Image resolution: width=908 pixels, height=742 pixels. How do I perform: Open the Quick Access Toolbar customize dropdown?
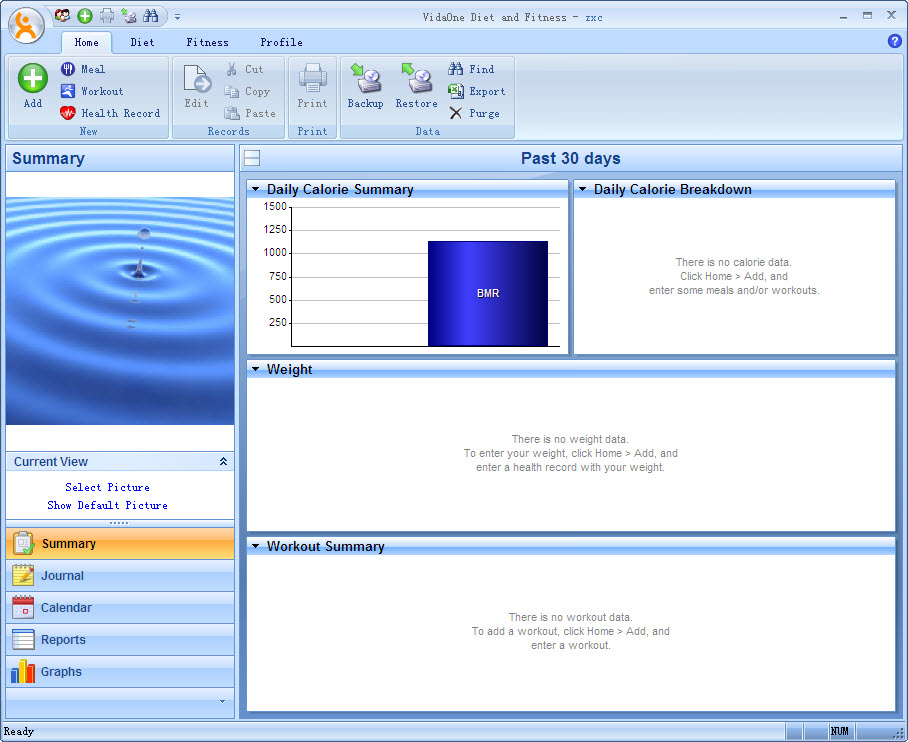(x=177, y=16)
